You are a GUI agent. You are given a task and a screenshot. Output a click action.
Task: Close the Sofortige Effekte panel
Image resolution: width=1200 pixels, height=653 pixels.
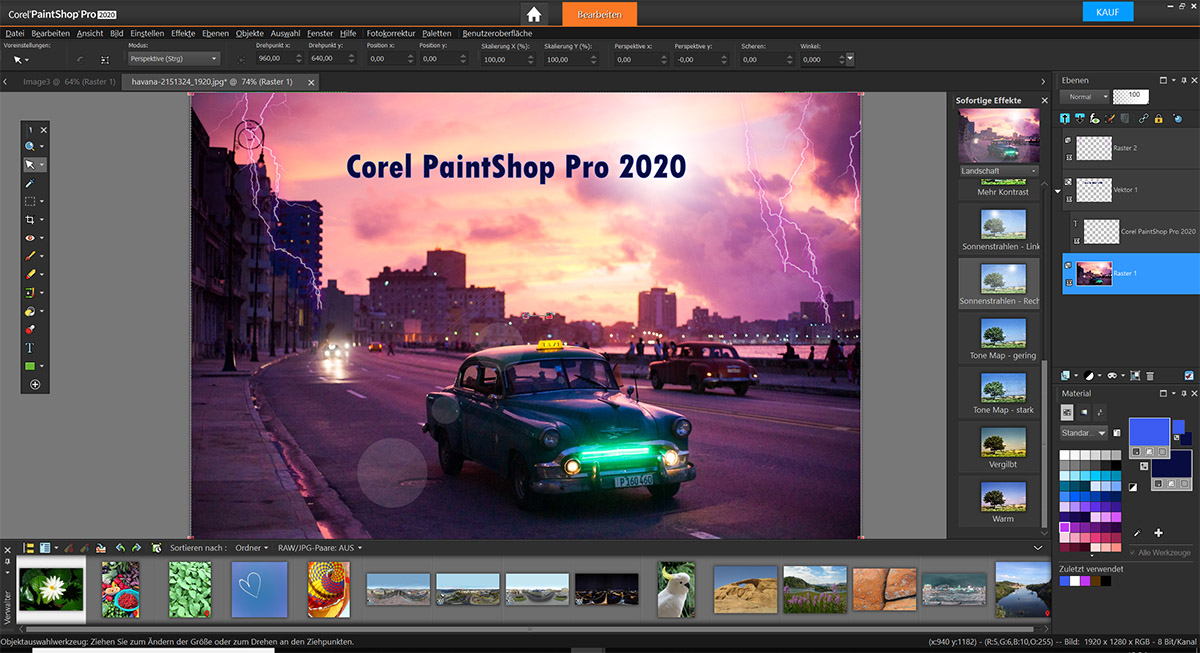(x=1044, y=101)
